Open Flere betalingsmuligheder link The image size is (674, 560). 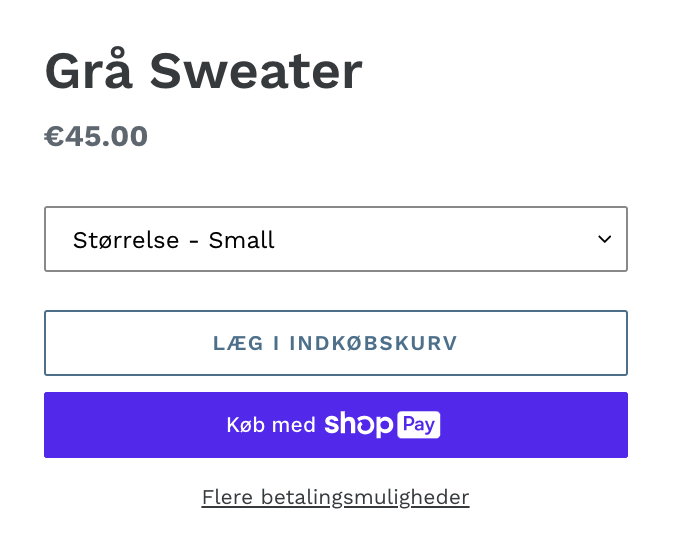click(335, 497)
